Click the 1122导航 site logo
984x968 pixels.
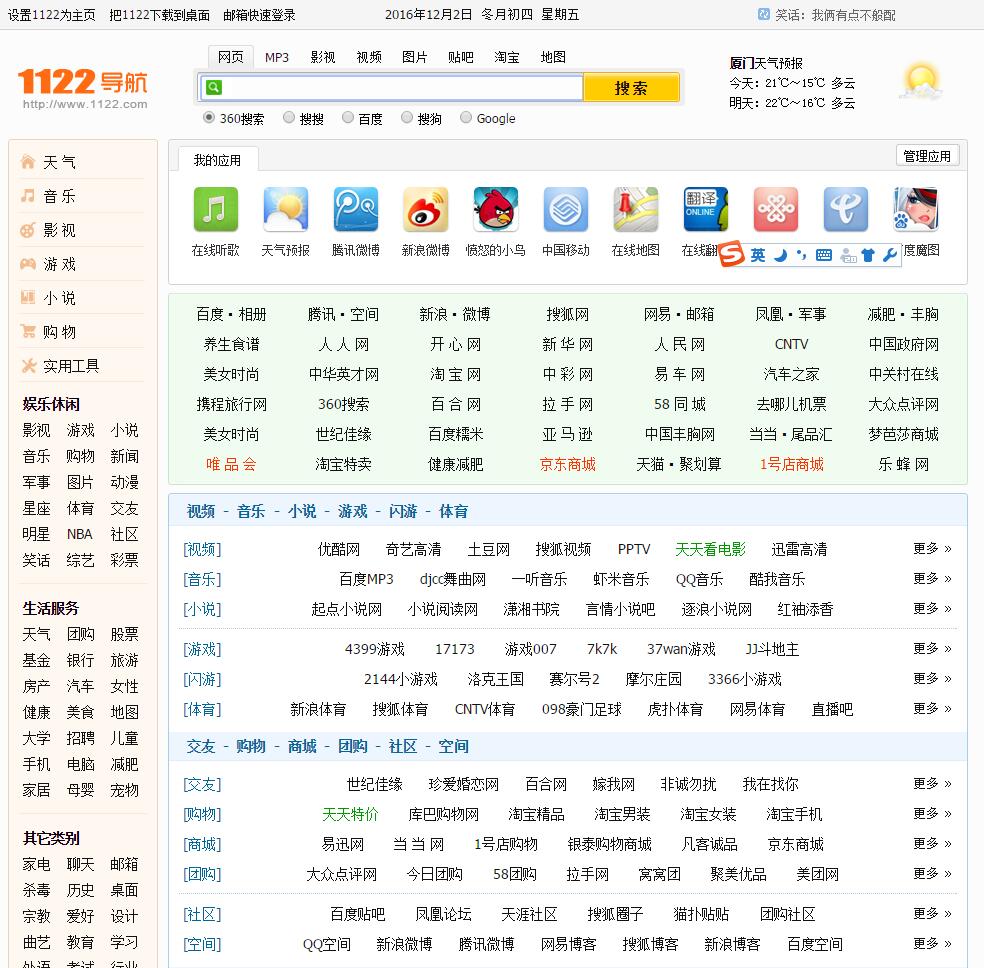click(83, 88)
